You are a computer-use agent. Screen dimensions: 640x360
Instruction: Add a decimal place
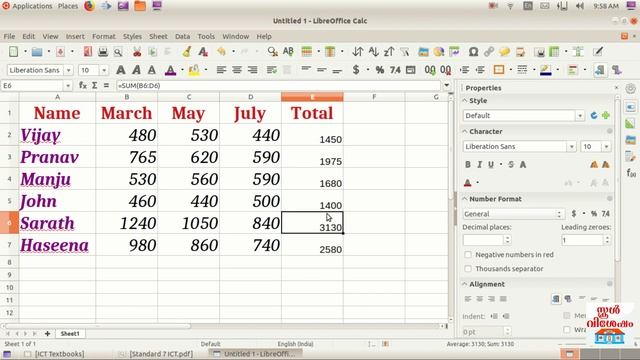tap(430, 70)
